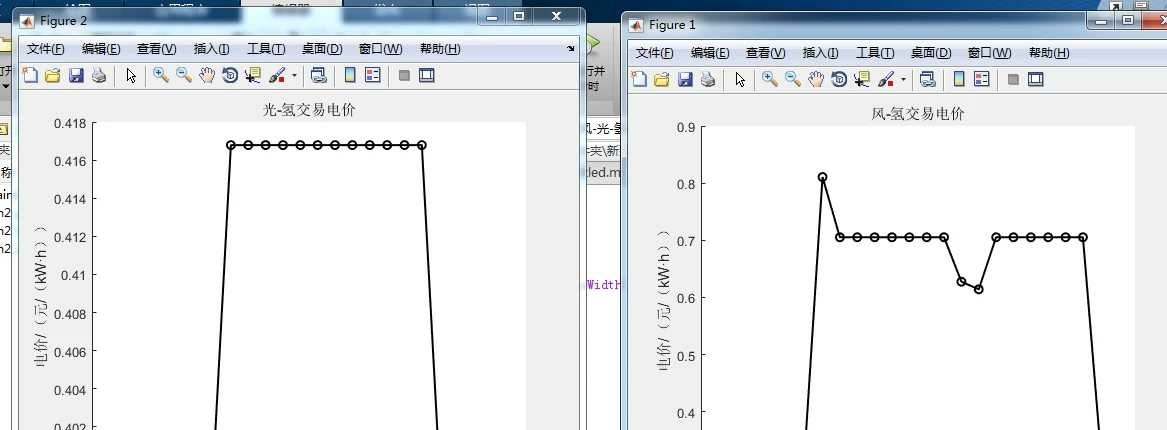
Task: Click y-axis label 电价 in Figure 1
Action: [x=665, y=300]
